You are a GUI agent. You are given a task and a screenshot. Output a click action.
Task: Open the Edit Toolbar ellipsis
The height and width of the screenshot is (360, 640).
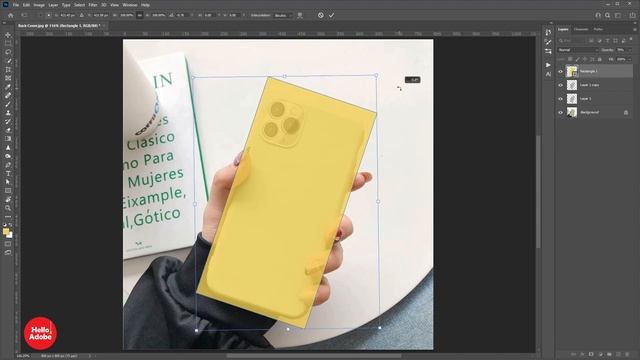[x=8, y=217]
